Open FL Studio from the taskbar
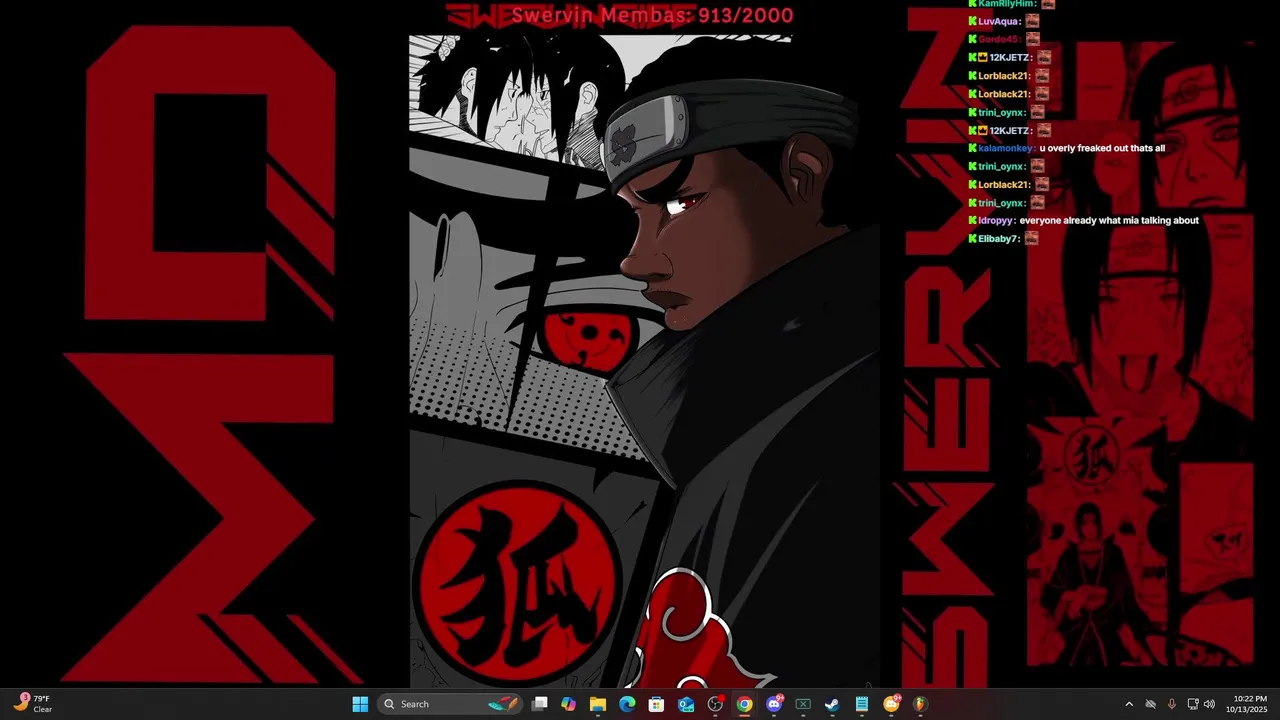The height and width of the screenshot is (720, 1280). (x=920, y=704)
